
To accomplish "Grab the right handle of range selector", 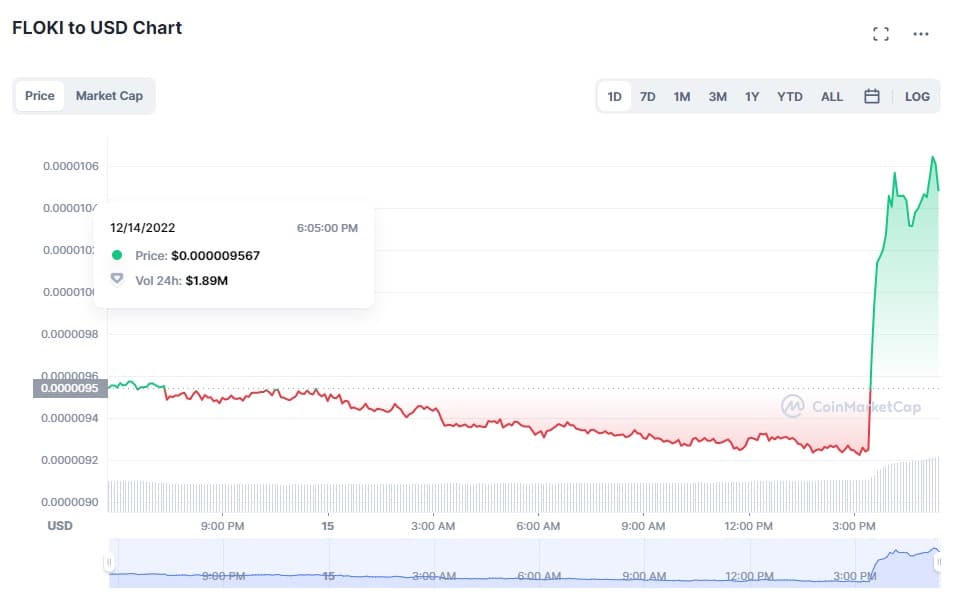I will pyautogui.click(x=938, y=562).
